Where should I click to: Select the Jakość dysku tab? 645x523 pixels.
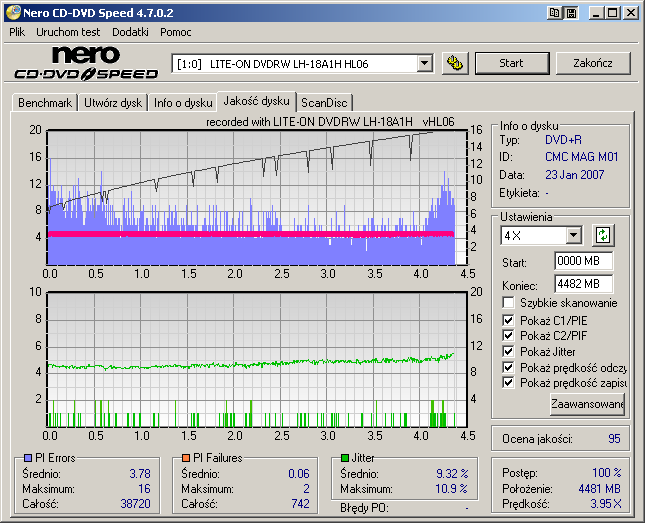click(256, 101)
